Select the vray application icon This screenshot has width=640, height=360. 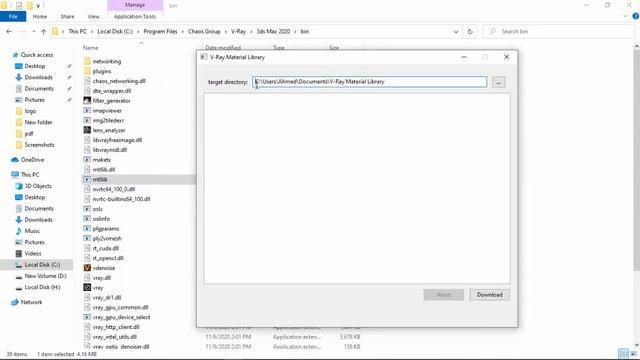click(87, 287)
